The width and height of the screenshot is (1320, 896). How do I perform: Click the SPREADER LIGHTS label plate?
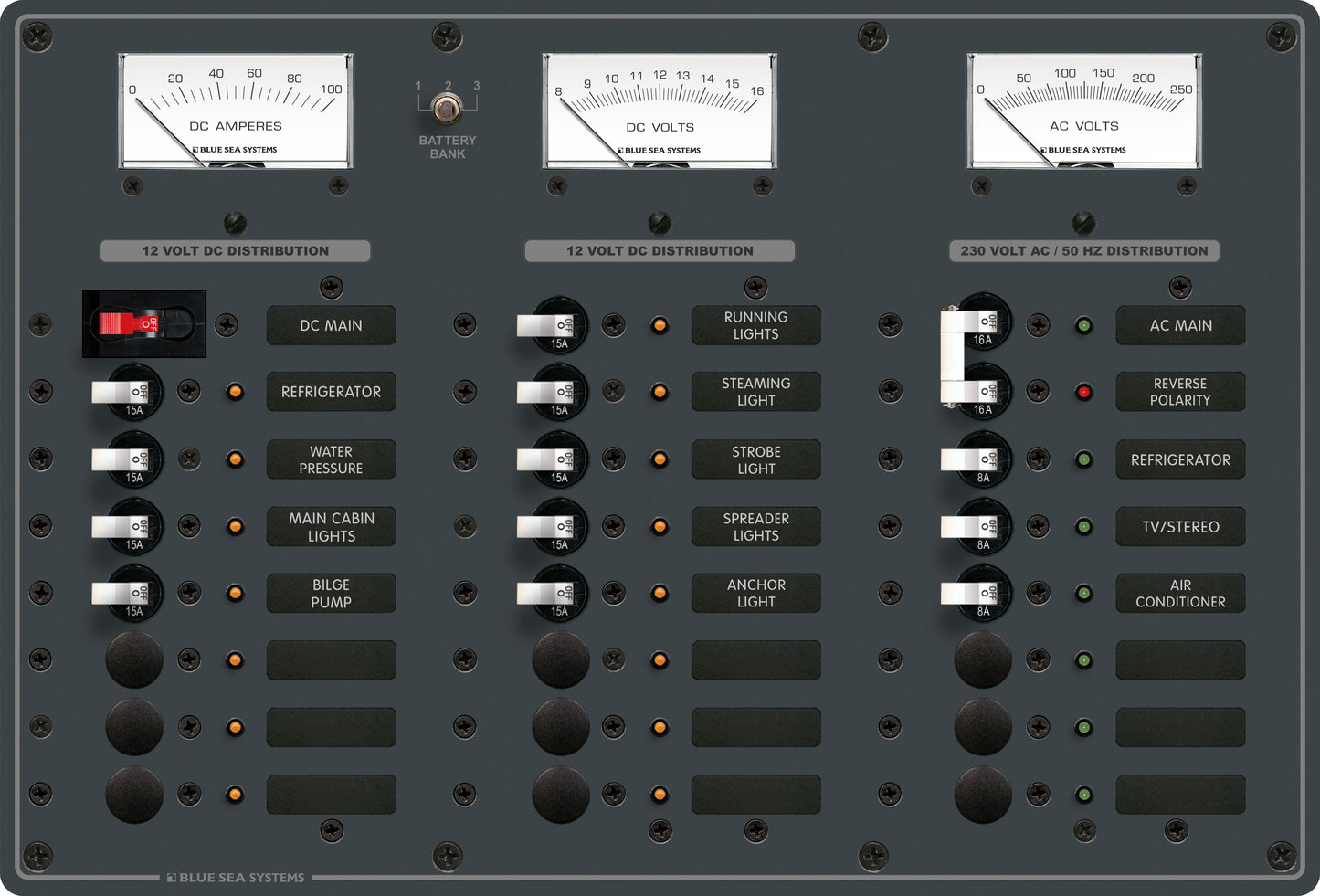point(755,526)
